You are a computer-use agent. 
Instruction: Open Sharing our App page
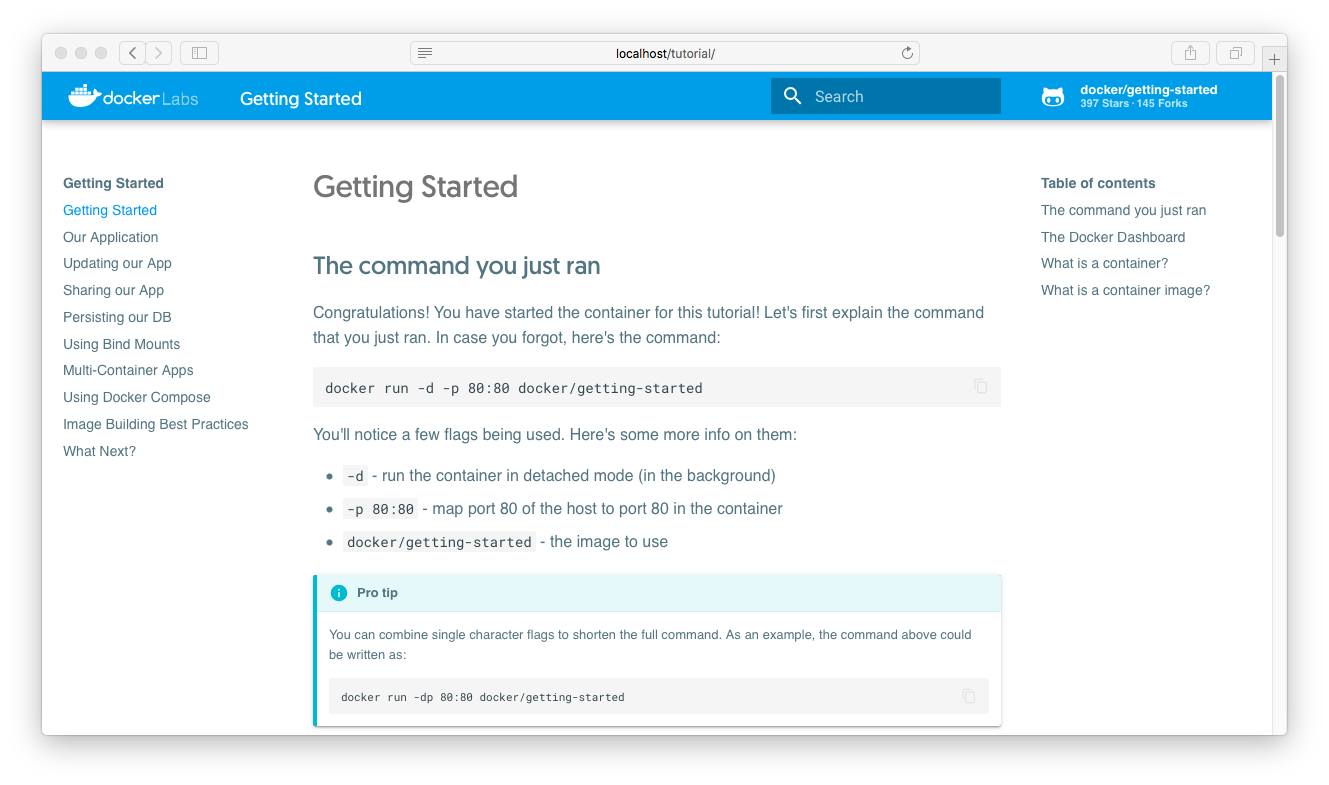113,290
